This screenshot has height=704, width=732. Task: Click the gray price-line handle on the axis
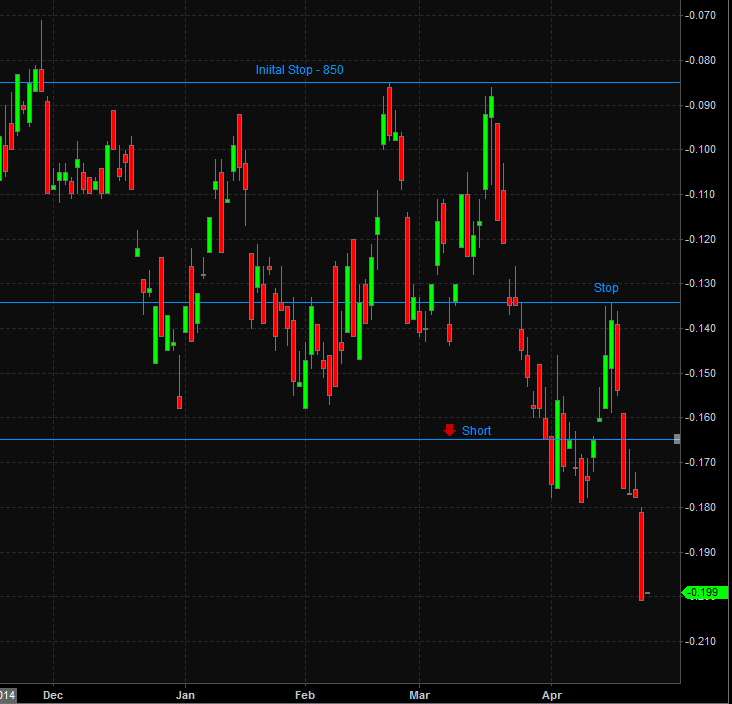tap(677, 439)
